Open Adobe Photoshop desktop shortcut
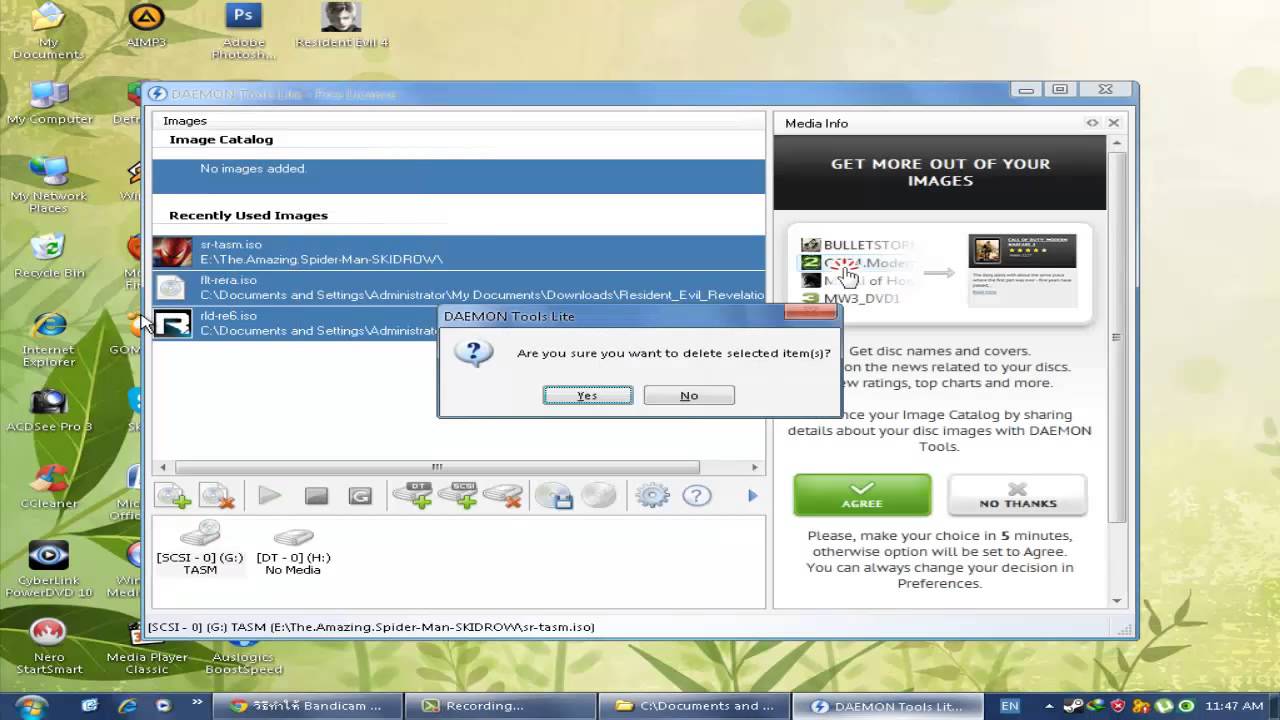Screen dimensions: 1280x720 pyautogui.click(x=243, y=32)
